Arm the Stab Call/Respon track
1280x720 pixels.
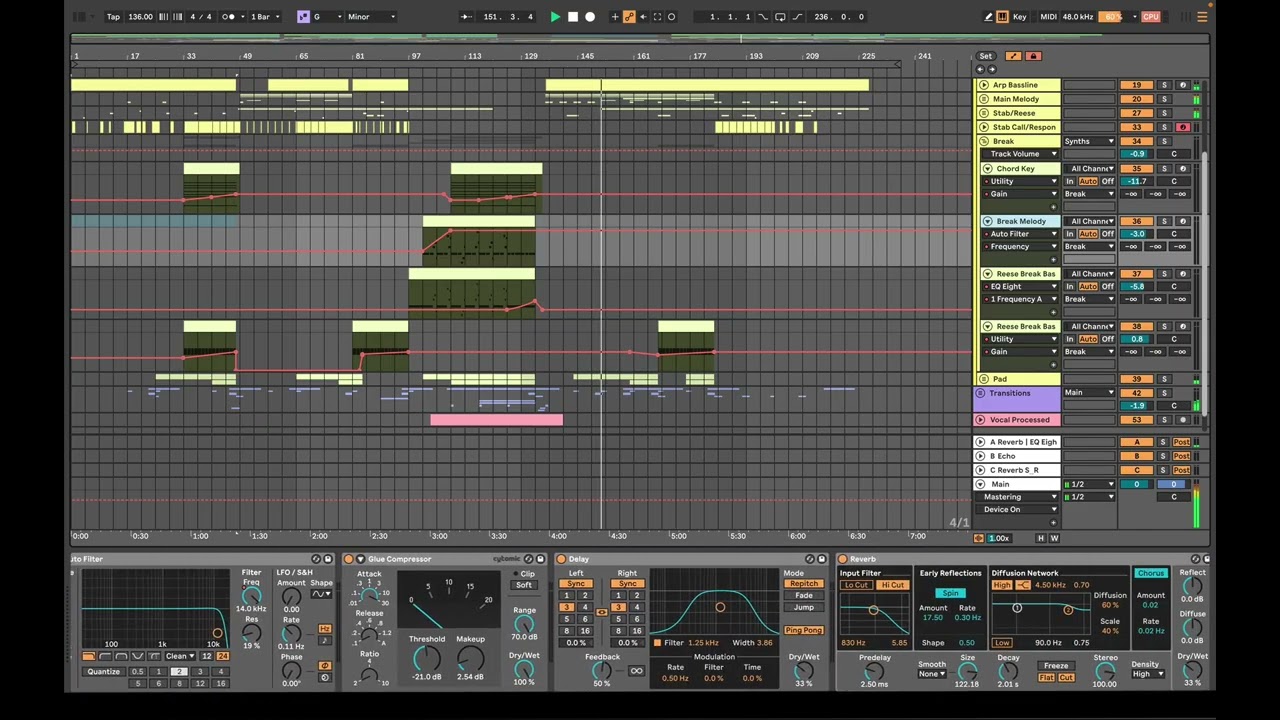[x=1183, y=127]
